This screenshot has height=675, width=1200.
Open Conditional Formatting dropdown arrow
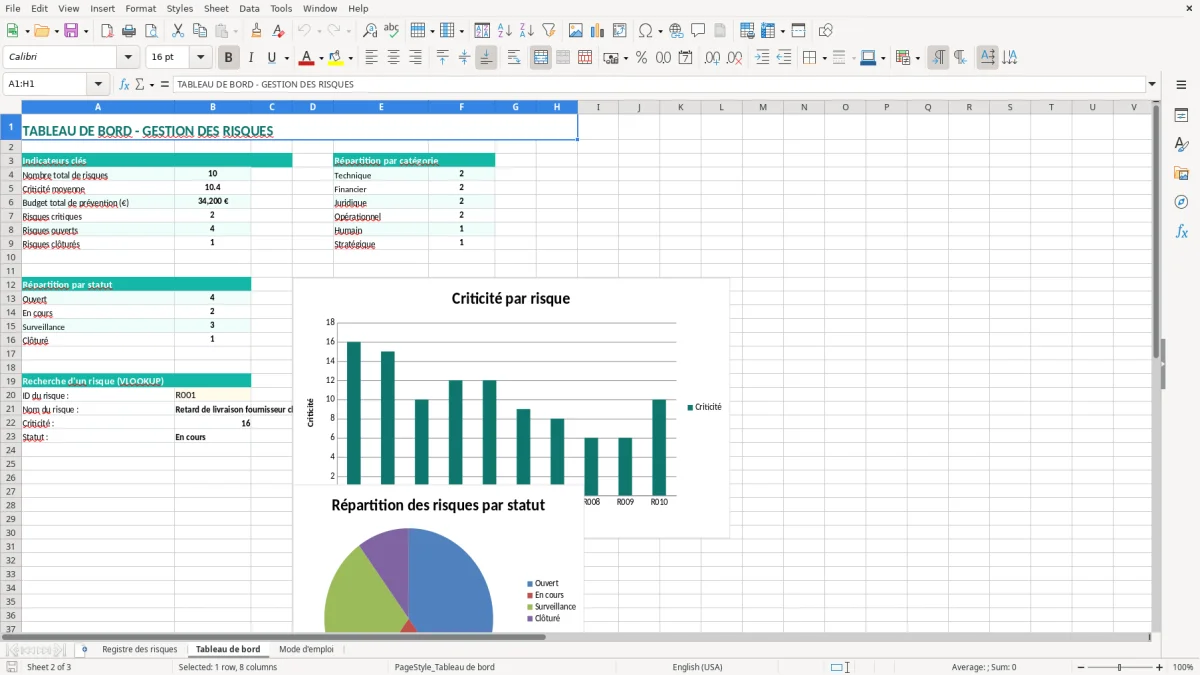[917, 58]
